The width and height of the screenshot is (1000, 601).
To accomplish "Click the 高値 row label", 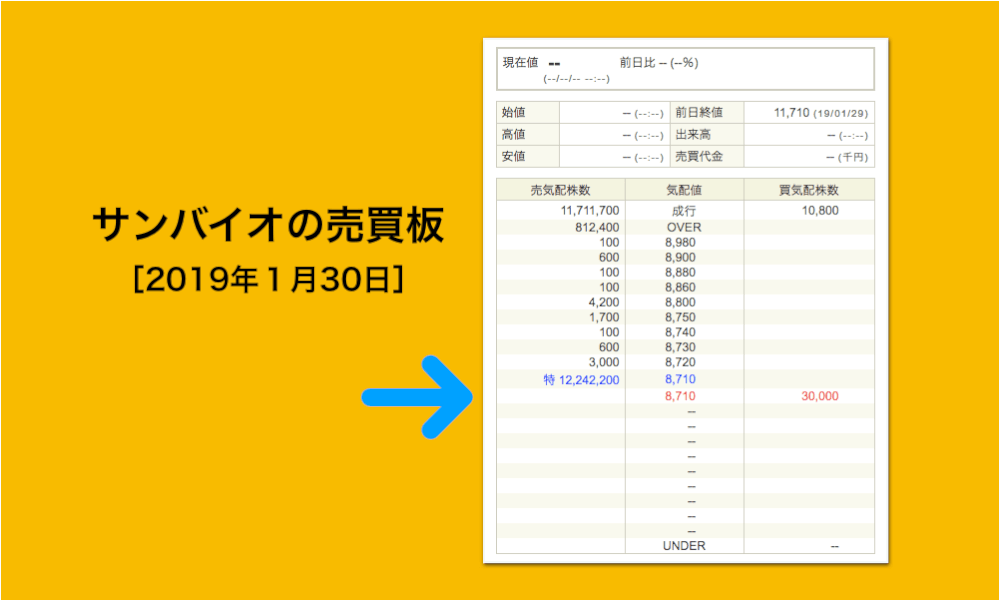I will pos(514,135).
